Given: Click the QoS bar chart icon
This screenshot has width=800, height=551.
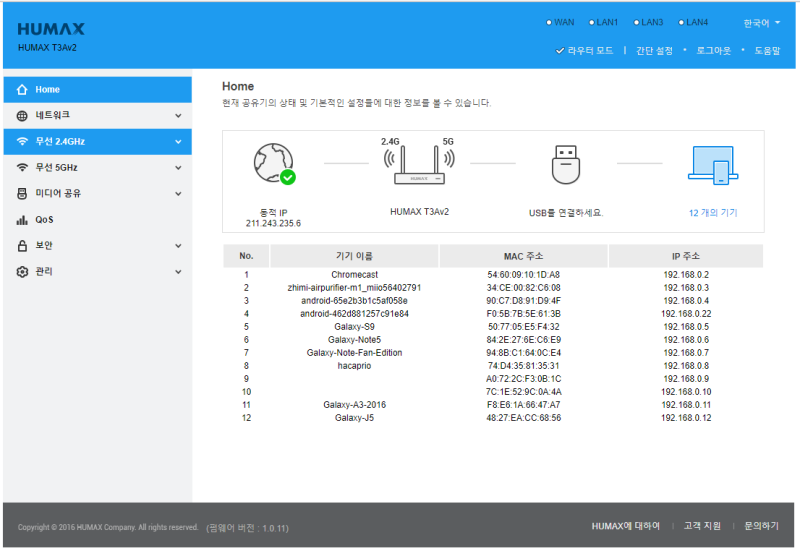Looking at the screenshot, I should coord(22,220).
